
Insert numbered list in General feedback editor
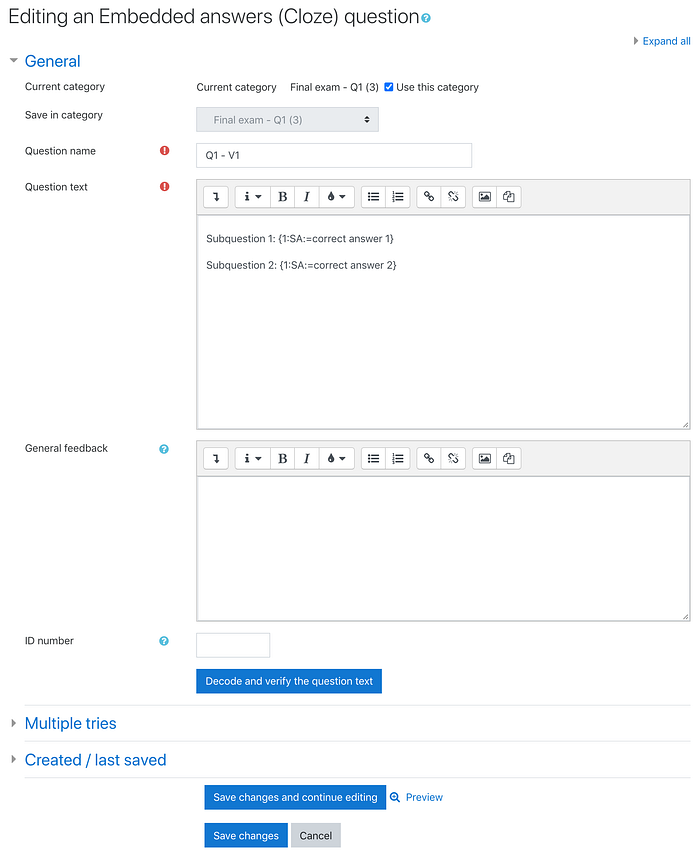[x=398, y=459]
